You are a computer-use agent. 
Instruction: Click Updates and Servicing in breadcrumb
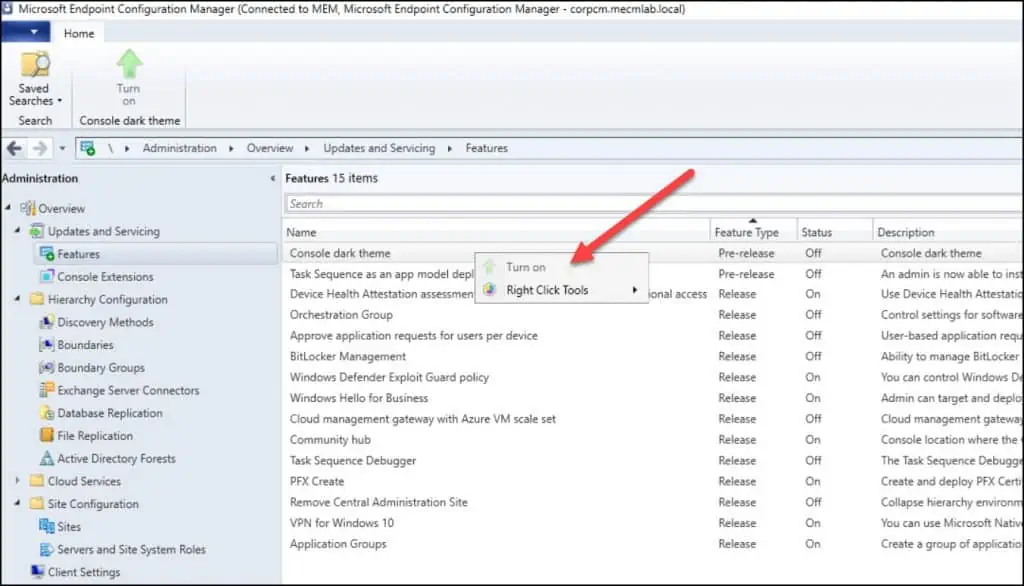tap(379, 148)
